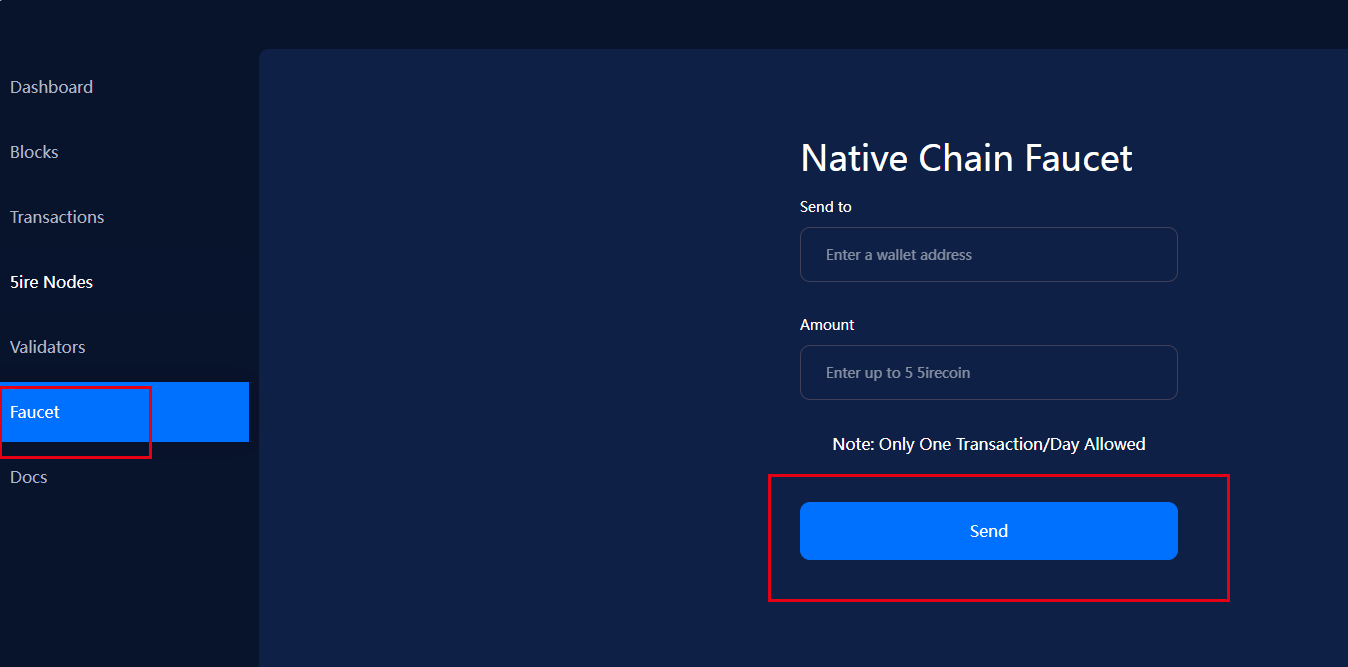Viewport: 1348px width, 667px height.
Task: Open the Transactions sidebar item
Action: click(x=57, y=217)
